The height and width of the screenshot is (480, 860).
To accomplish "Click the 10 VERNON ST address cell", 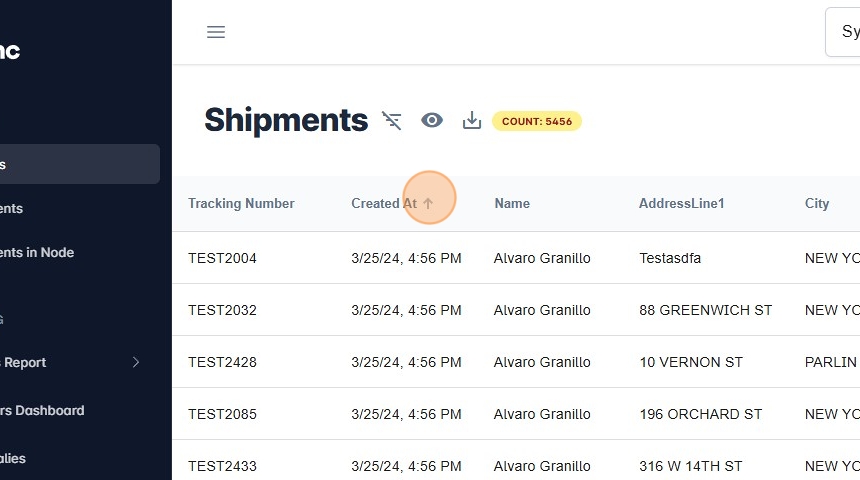I will (691, 362).
